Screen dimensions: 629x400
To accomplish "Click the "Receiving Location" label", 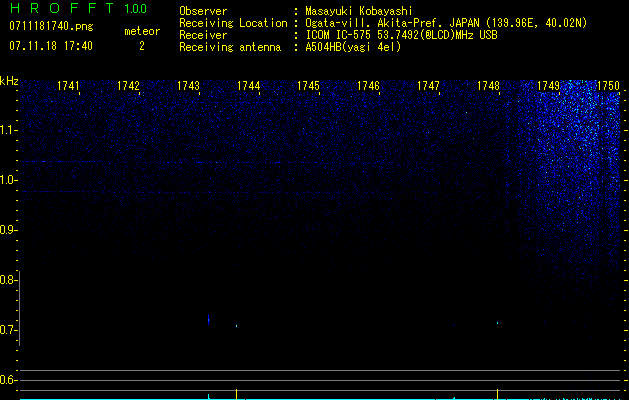I will click(233, 23).
